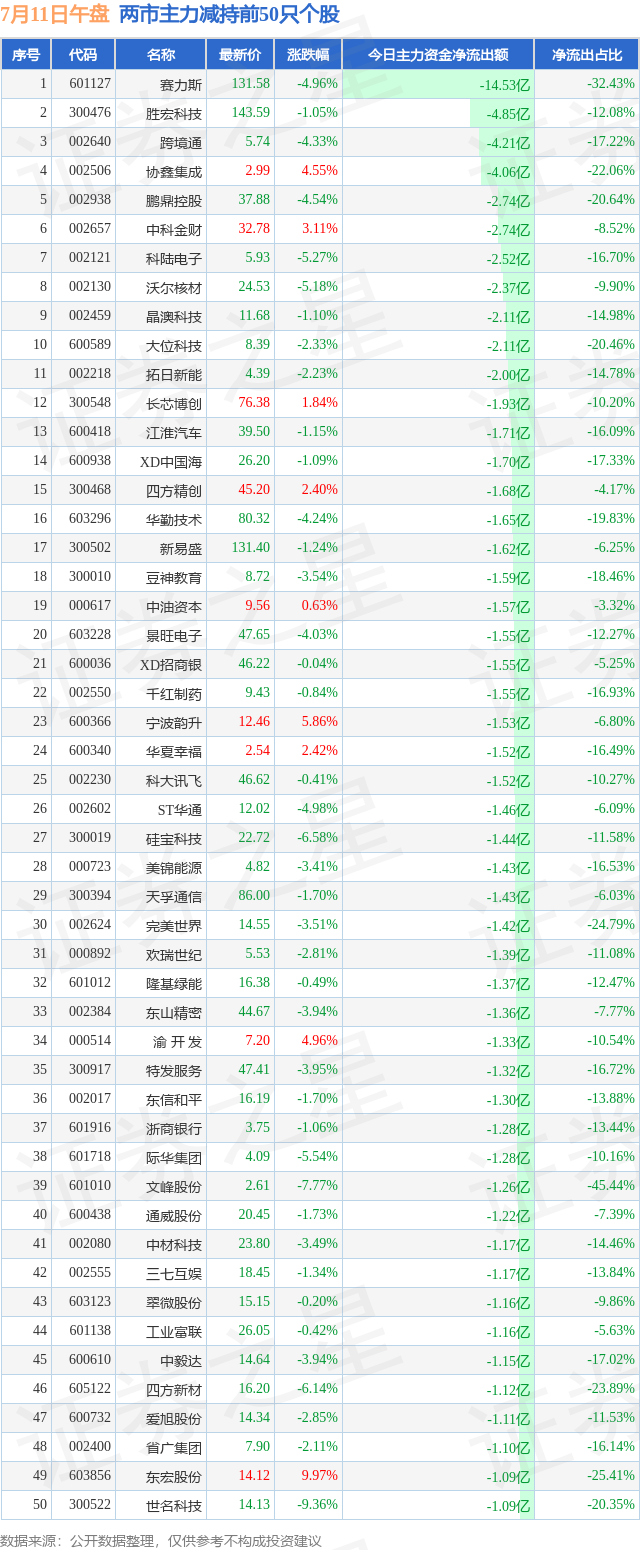This screenshot has width=640, height=1550.
Task: Select stock name 四方新材
Action: [174, 1389]
